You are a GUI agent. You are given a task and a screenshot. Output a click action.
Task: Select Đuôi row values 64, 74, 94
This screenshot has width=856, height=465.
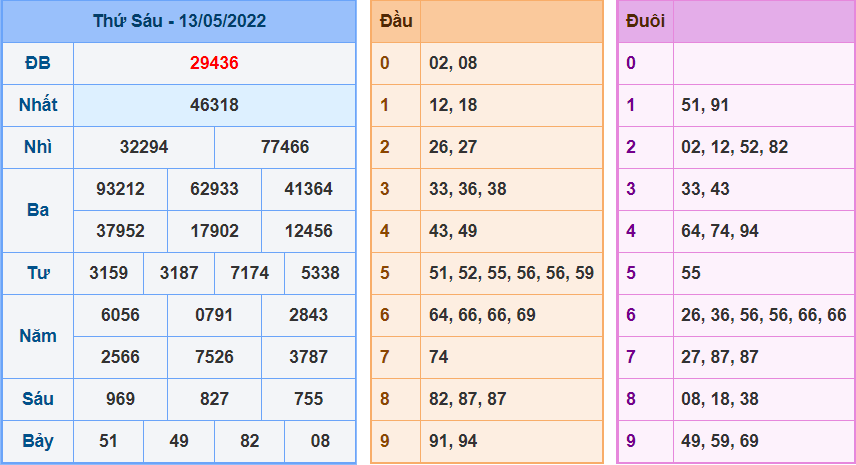tap(720, 231)
